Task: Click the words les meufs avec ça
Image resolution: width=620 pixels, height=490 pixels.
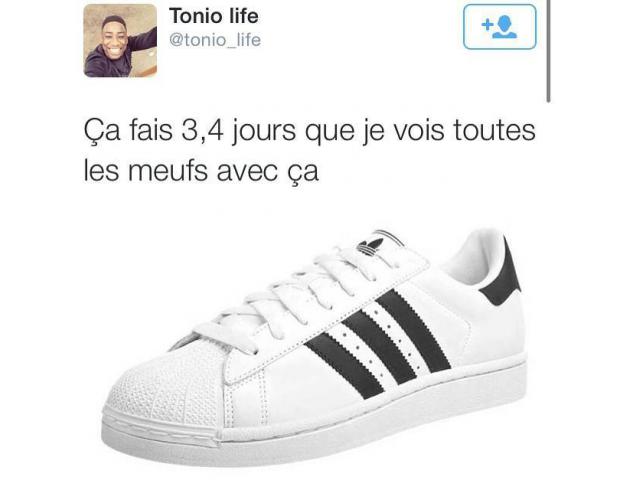Action: pos(201,171)
